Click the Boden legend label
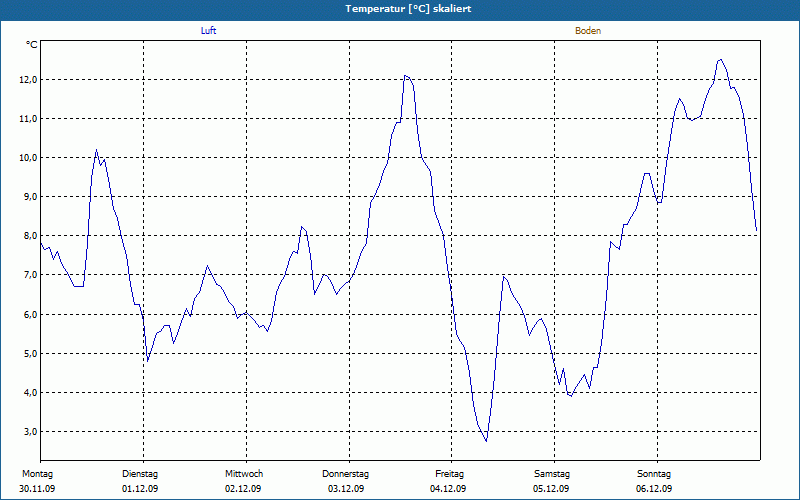The image size is (800, 500). point(588,31)
